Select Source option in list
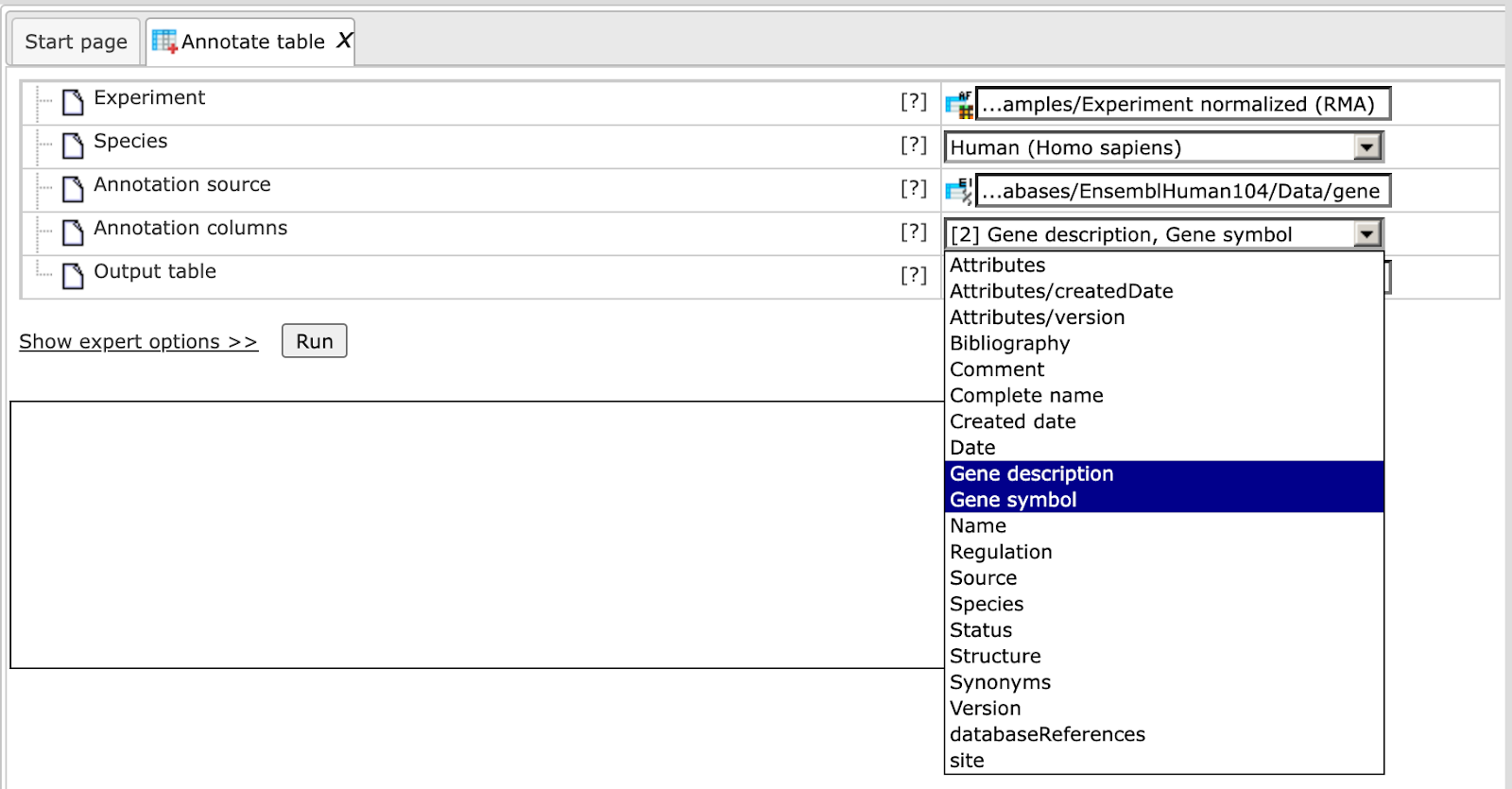 tap(1164, 577)
